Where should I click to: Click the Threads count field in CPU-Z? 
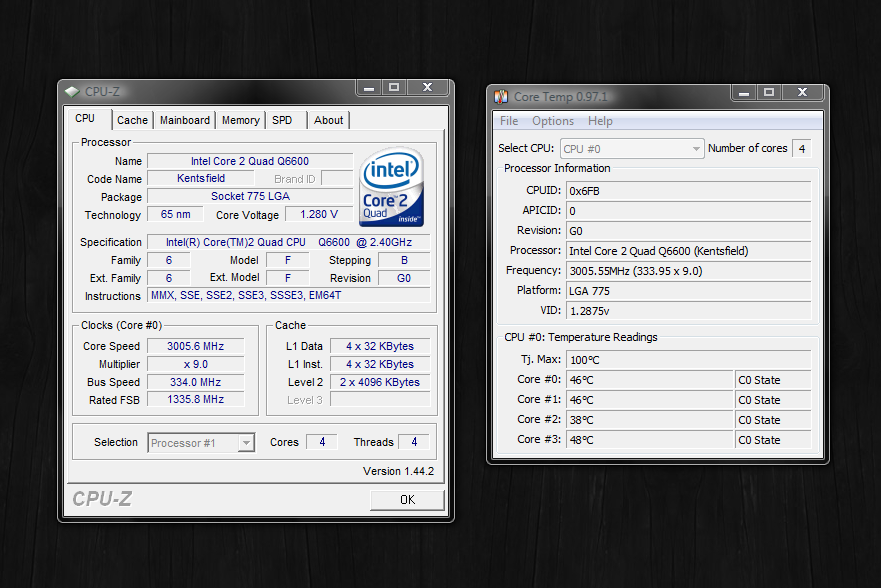tap(414, 442)
